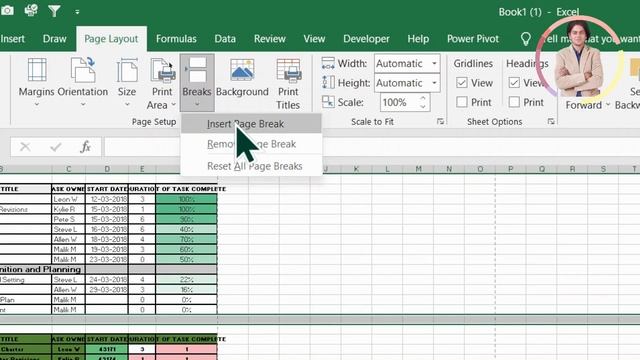The height and width of the screenshot is (360, 640).
Task: Open the Height Automatic dropdown
Action: point(434,83)
